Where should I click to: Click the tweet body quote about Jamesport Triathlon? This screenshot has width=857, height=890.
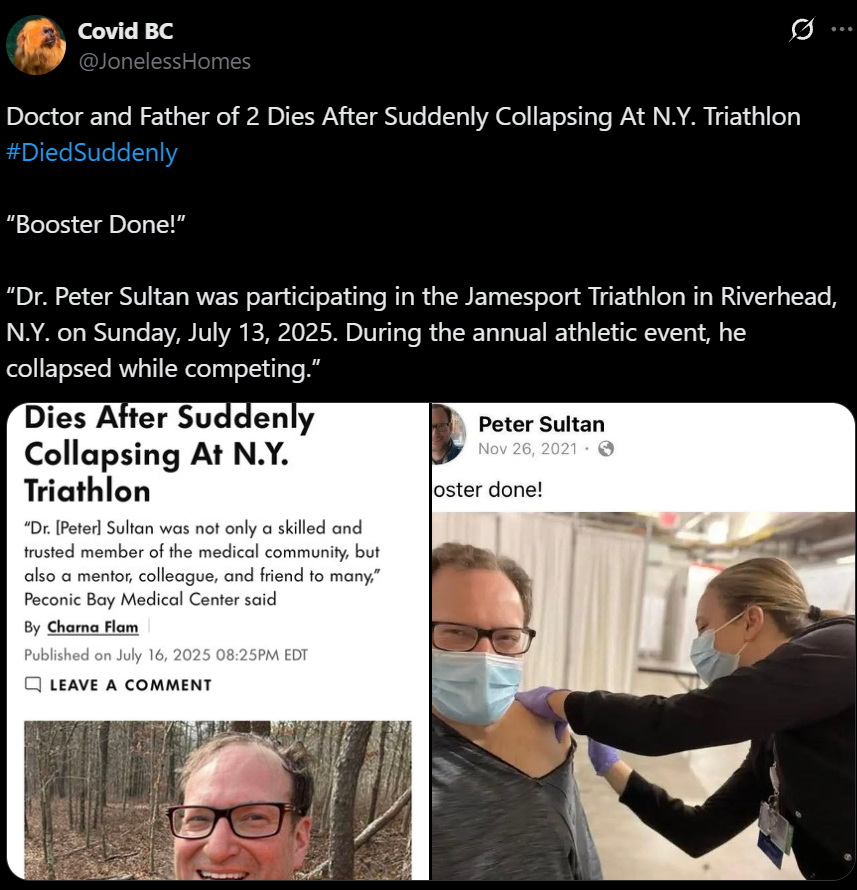[x=422, y=332]
